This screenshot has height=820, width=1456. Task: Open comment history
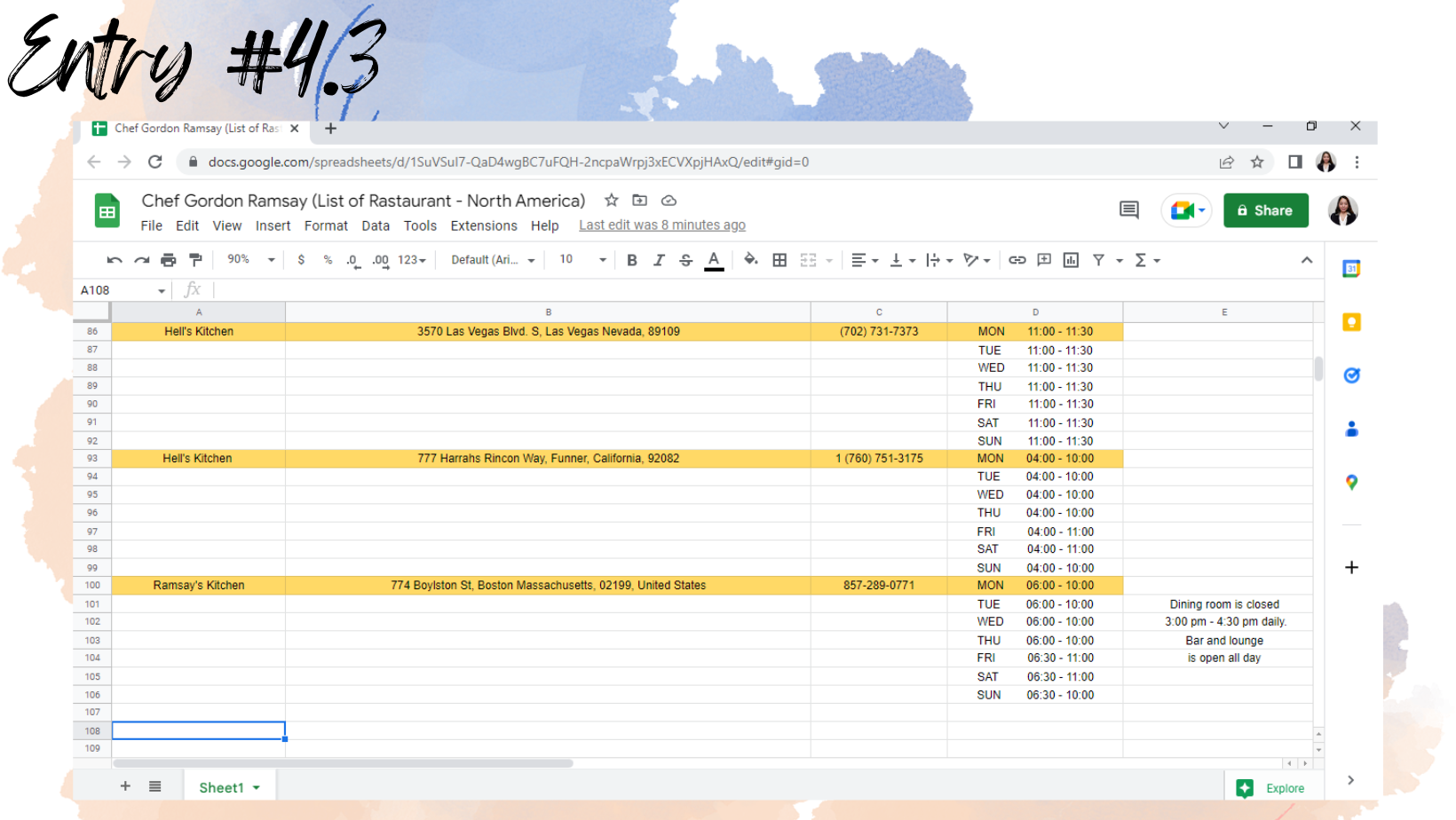point(1129,210)
